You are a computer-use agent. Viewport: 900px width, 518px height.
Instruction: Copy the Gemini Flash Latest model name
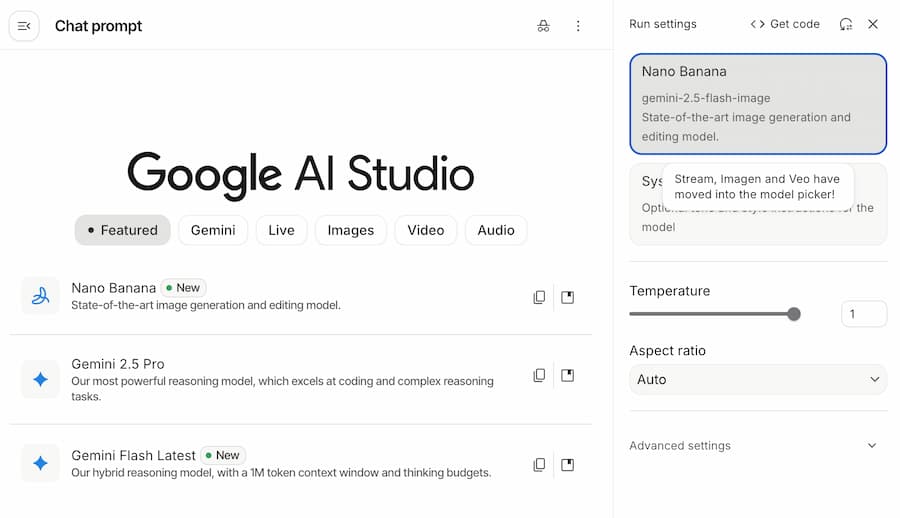point(539,464)
